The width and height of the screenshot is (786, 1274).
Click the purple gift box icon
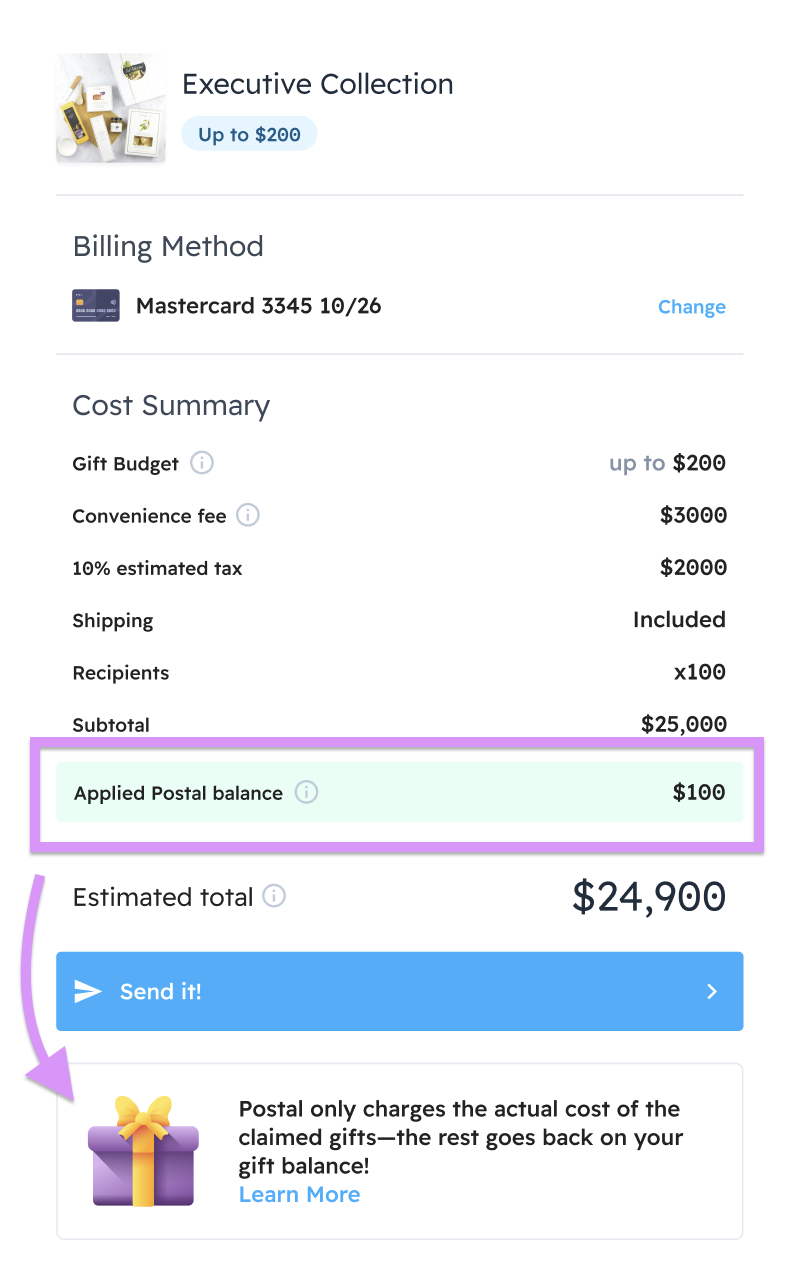tap(143, 1150)
